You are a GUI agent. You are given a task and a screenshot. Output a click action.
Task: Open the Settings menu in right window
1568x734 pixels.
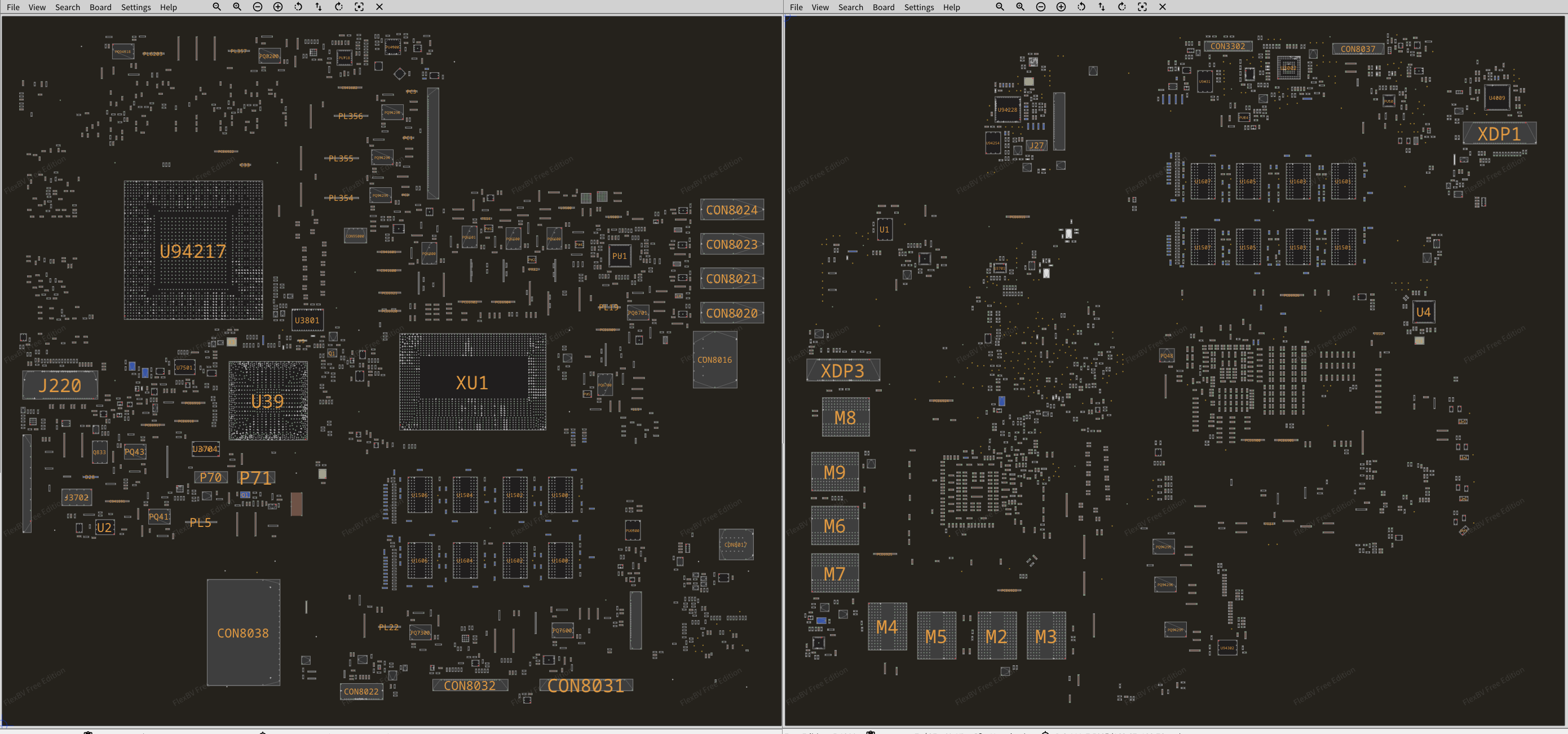(x=918, y=7)
